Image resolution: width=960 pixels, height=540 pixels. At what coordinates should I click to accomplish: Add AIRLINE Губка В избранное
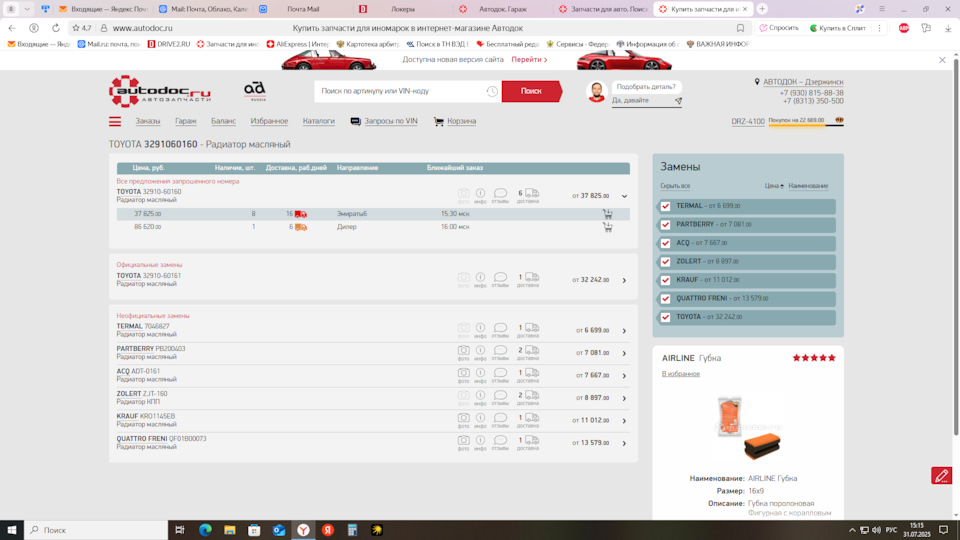pyautogui.click(x=680, y=373)
